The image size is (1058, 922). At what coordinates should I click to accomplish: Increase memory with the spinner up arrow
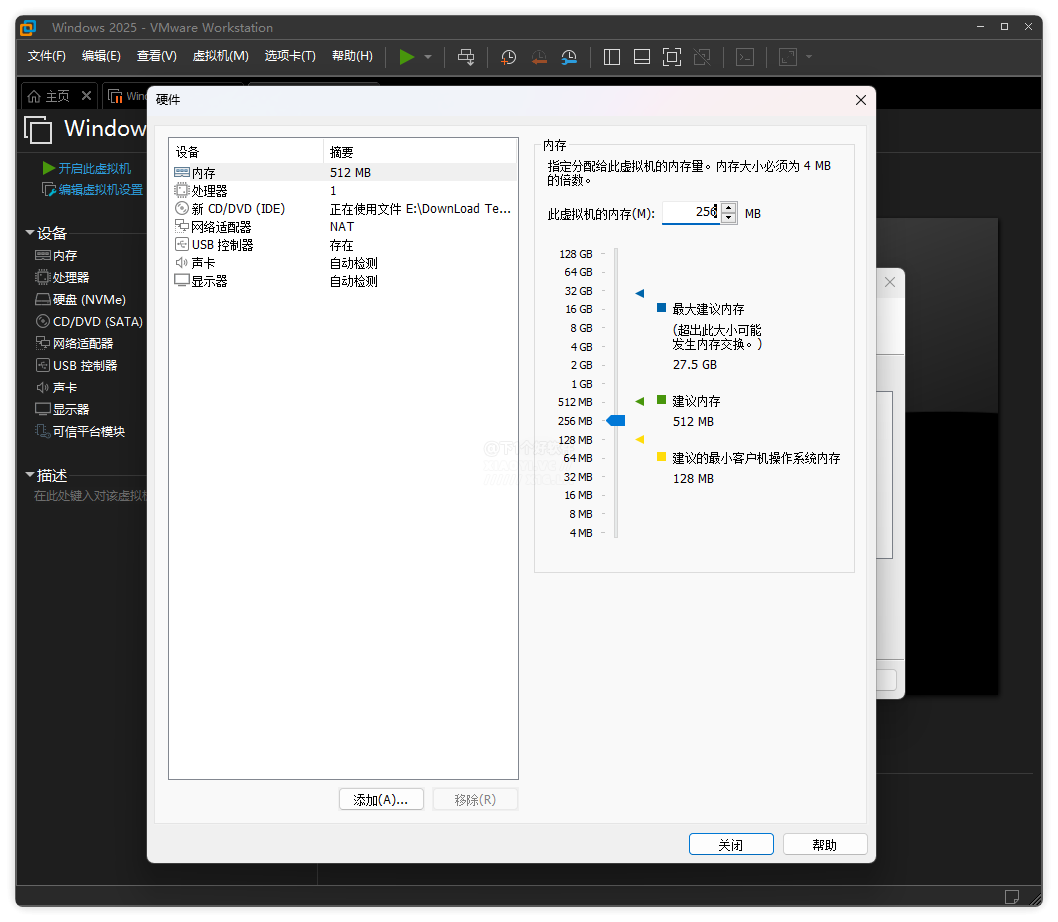coord(729,208)
